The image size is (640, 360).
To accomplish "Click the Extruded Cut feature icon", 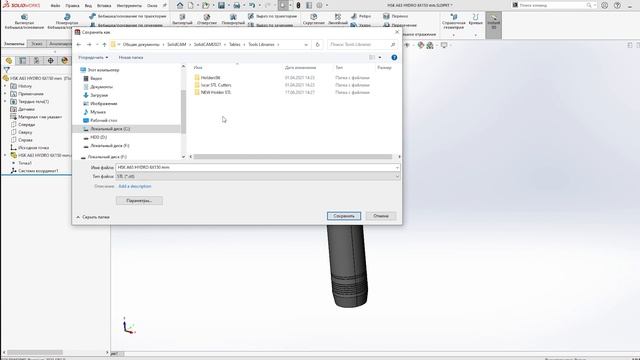I will click(182, 17).
